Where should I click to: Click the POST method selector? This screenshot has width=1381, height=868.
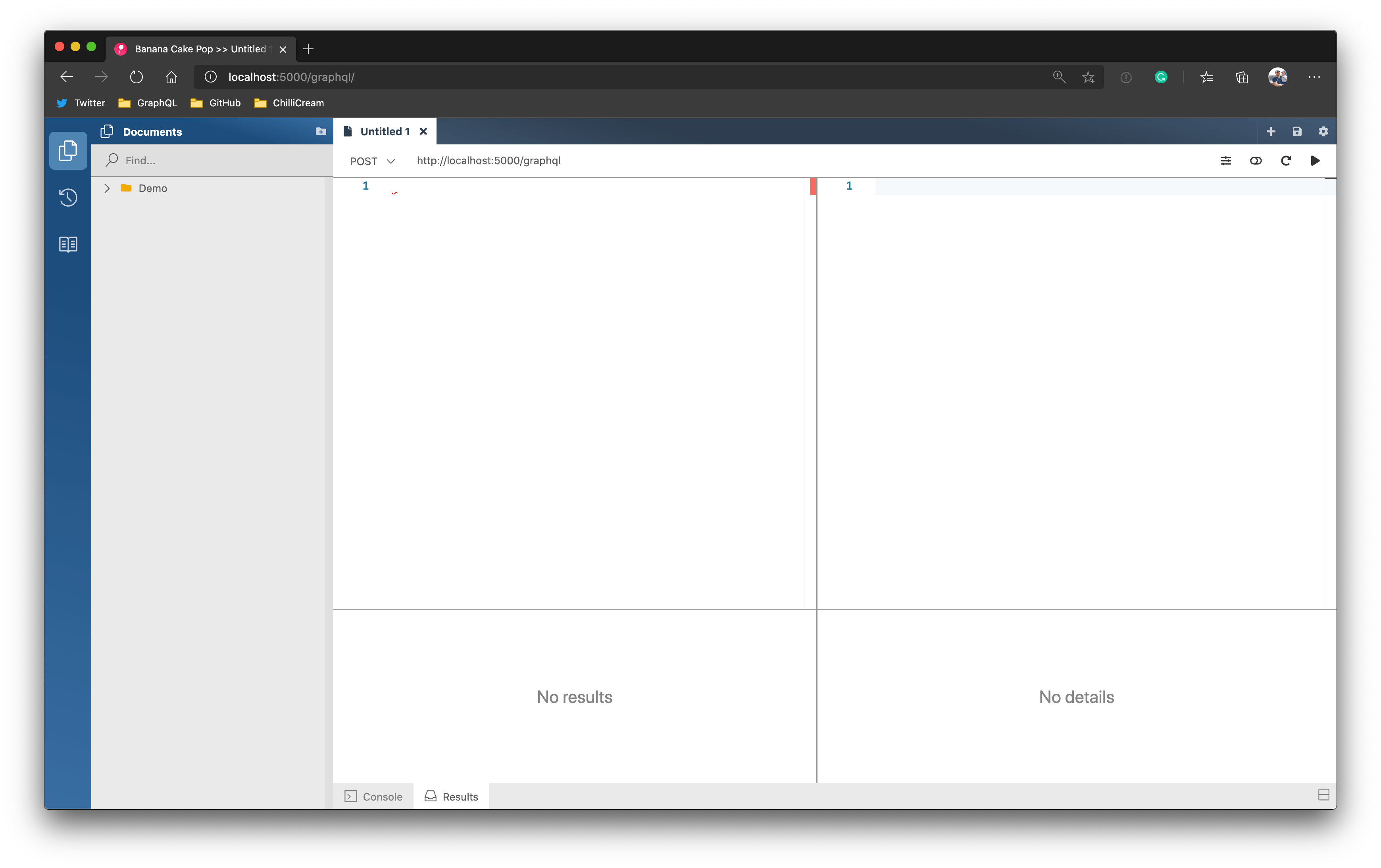pos(371,160)
